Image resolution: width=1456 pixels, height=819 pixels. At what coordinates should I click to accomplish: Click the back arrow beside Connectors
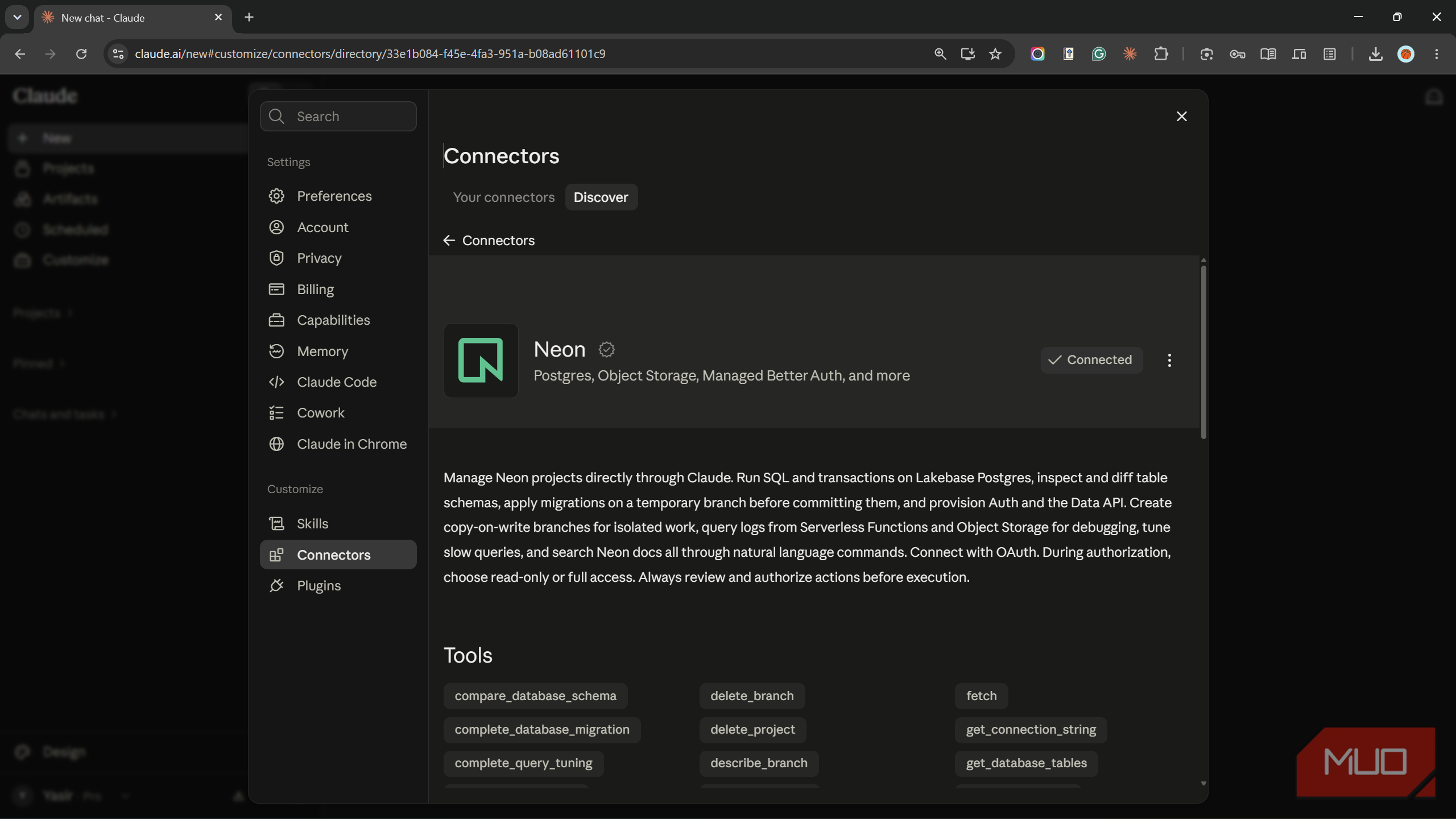[x=449, y=240]
